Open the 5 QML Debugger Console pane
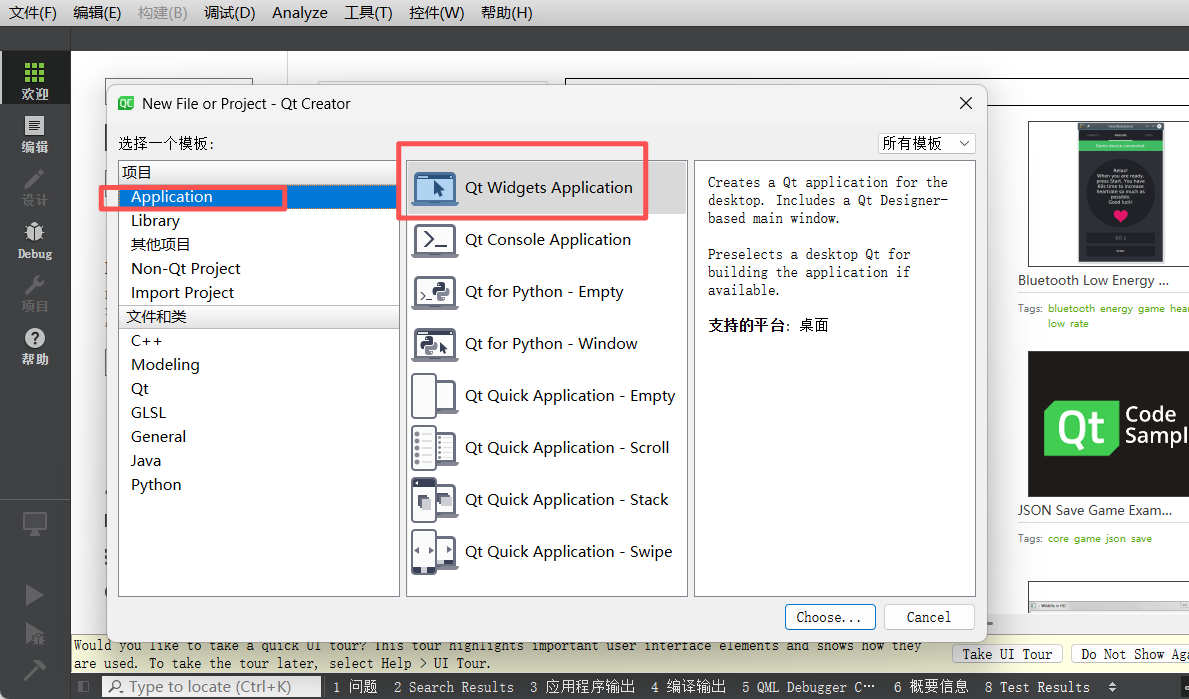This screenshot has width=1189, height=699. pyautogui.click(x=808, y=687)
